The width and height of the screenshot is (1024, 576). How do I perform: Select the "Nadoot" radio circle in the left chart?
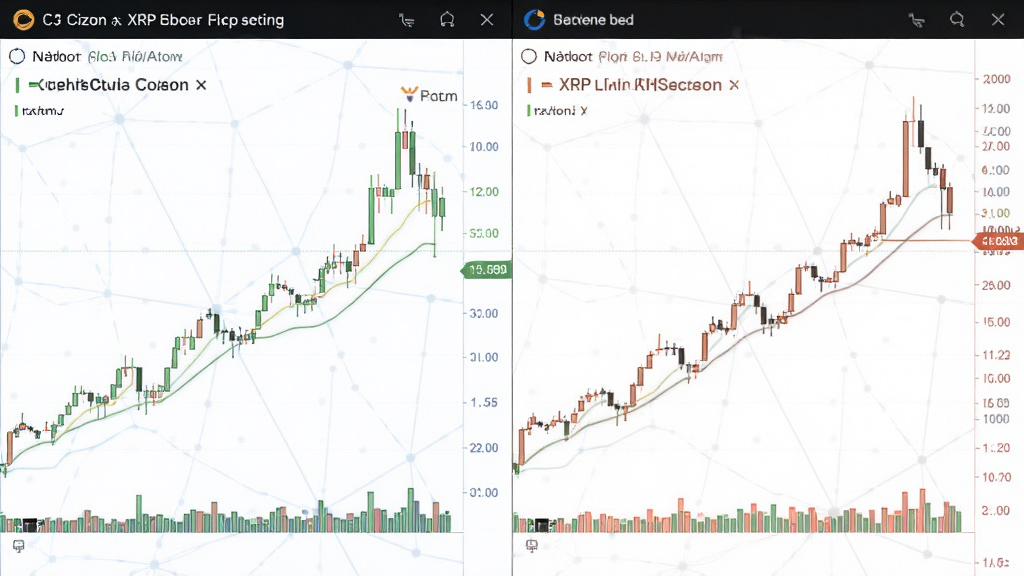coord(17,57)
